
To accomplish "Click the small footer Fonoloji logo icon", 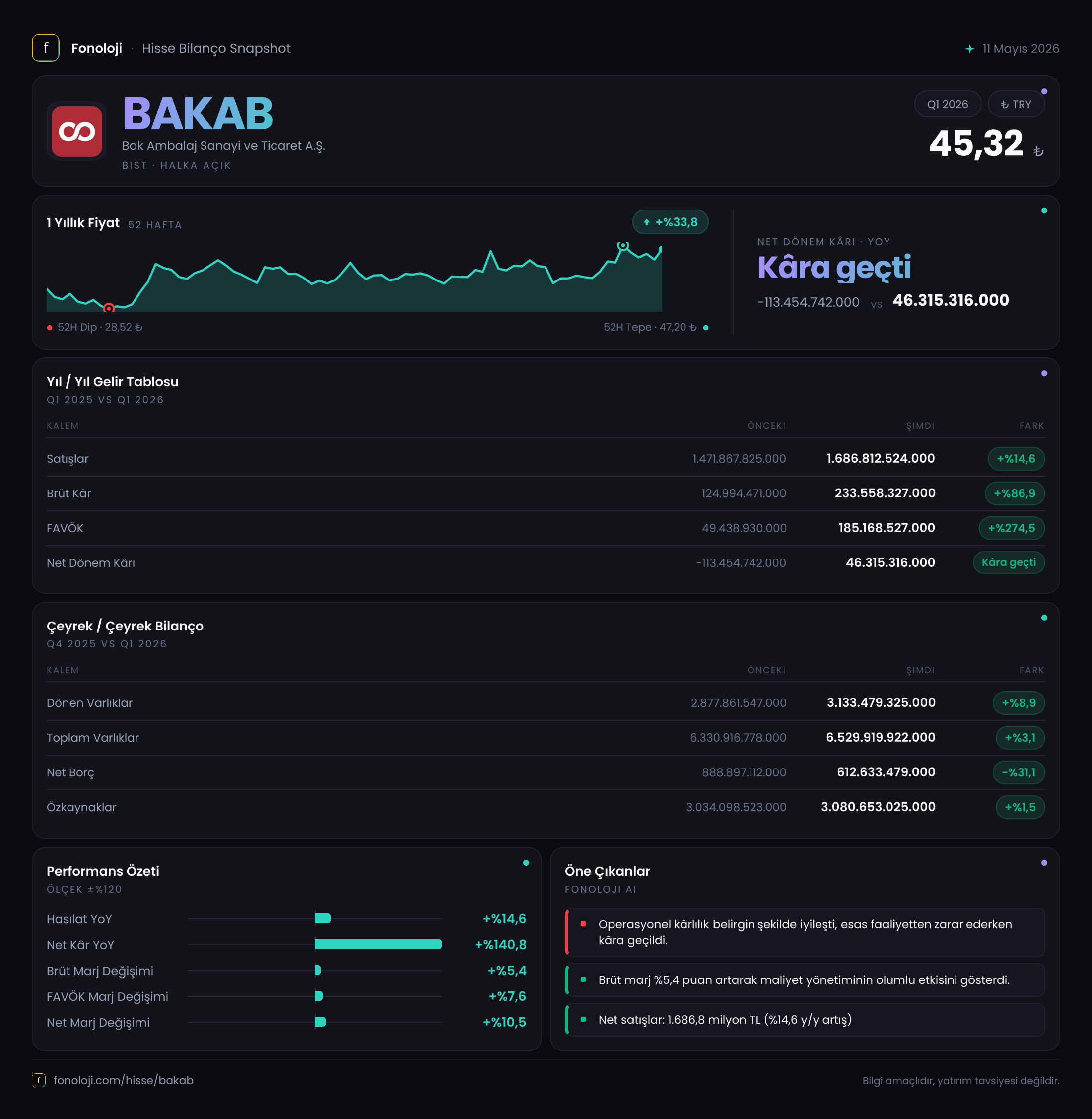I will coord(38,1080).
